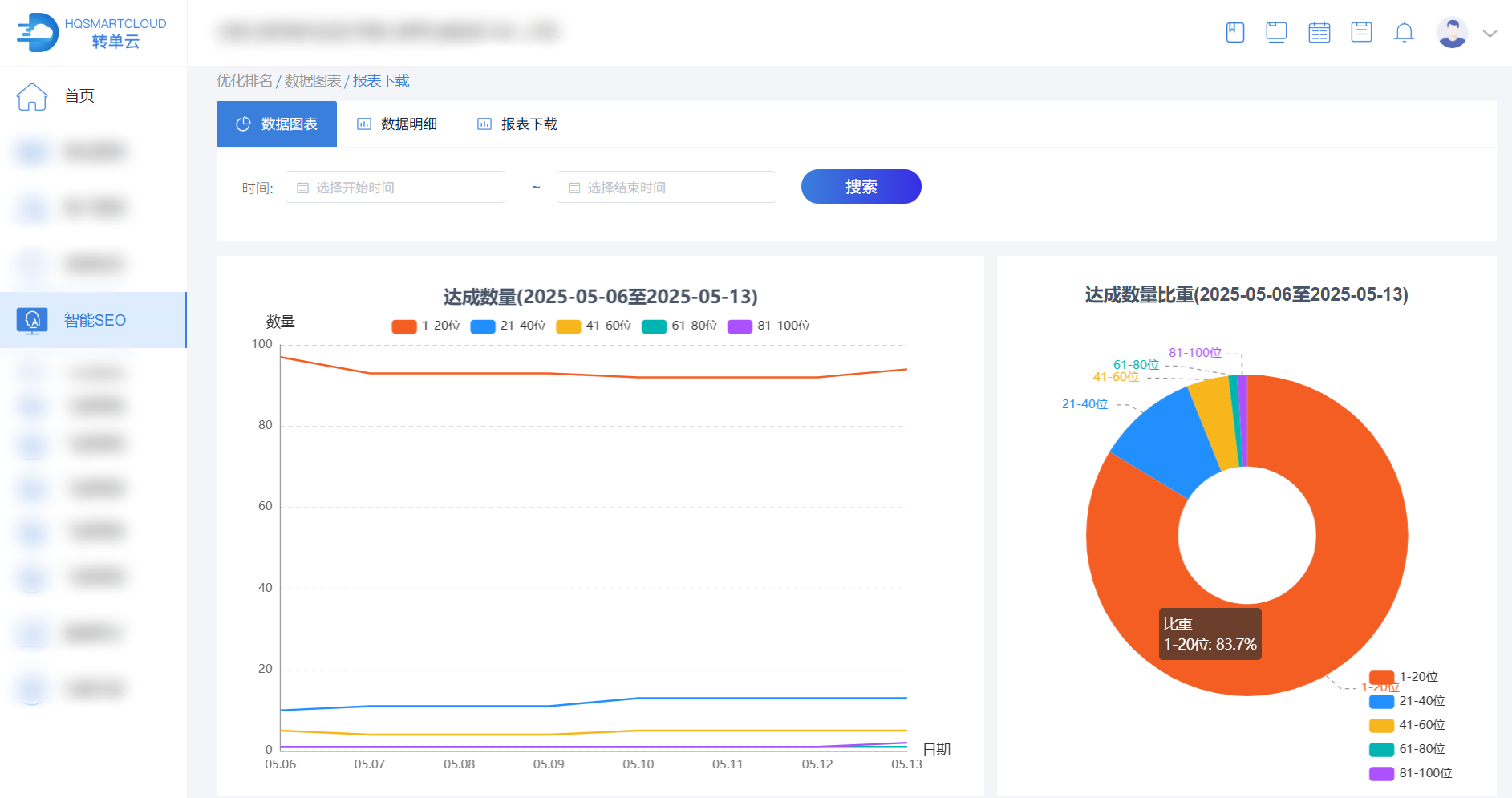Click the 达成数量 line chart title
The image size is (1512, 798).
[x=601, y=297]
